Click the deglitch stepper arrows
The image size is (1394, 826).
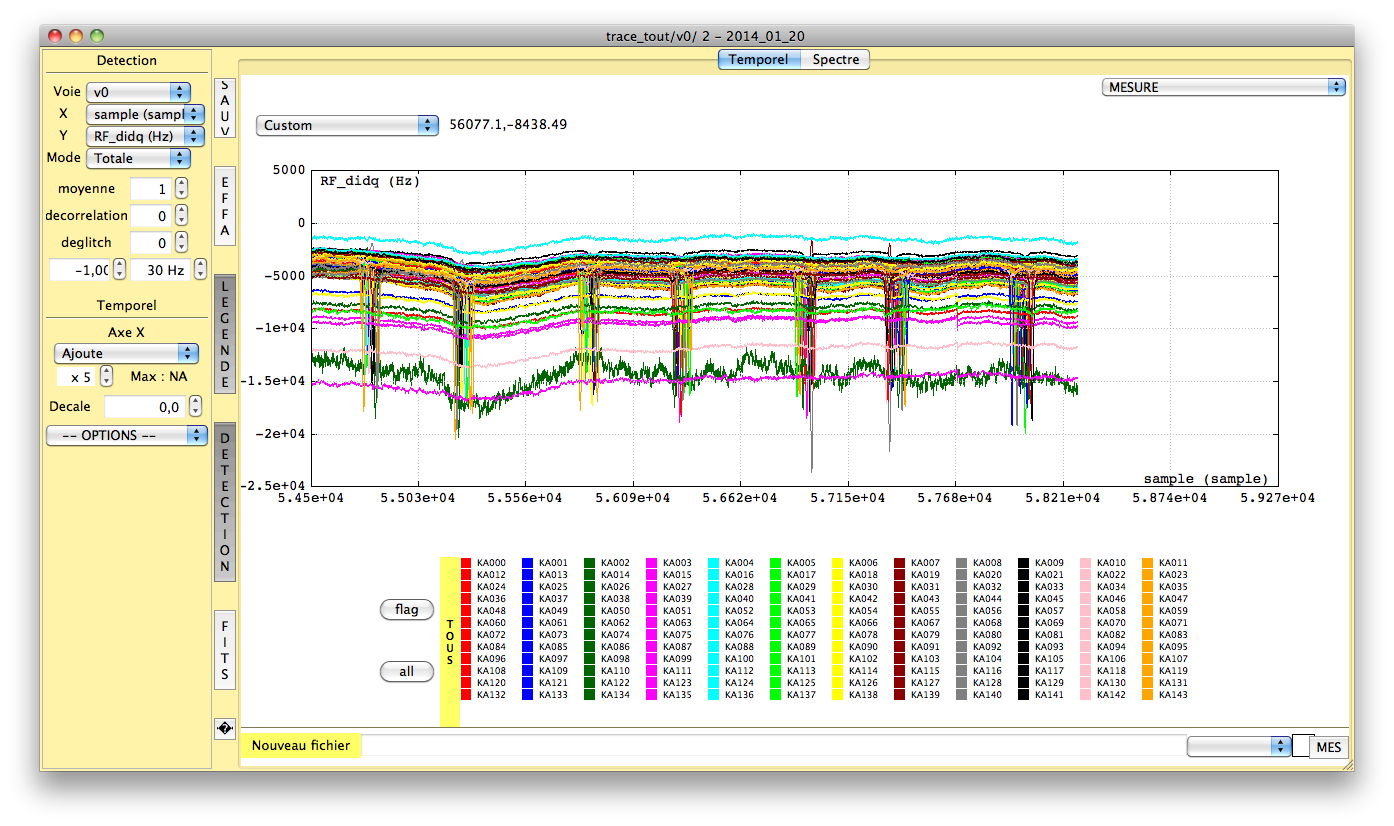pyautogui.click(x=181, y=242)
